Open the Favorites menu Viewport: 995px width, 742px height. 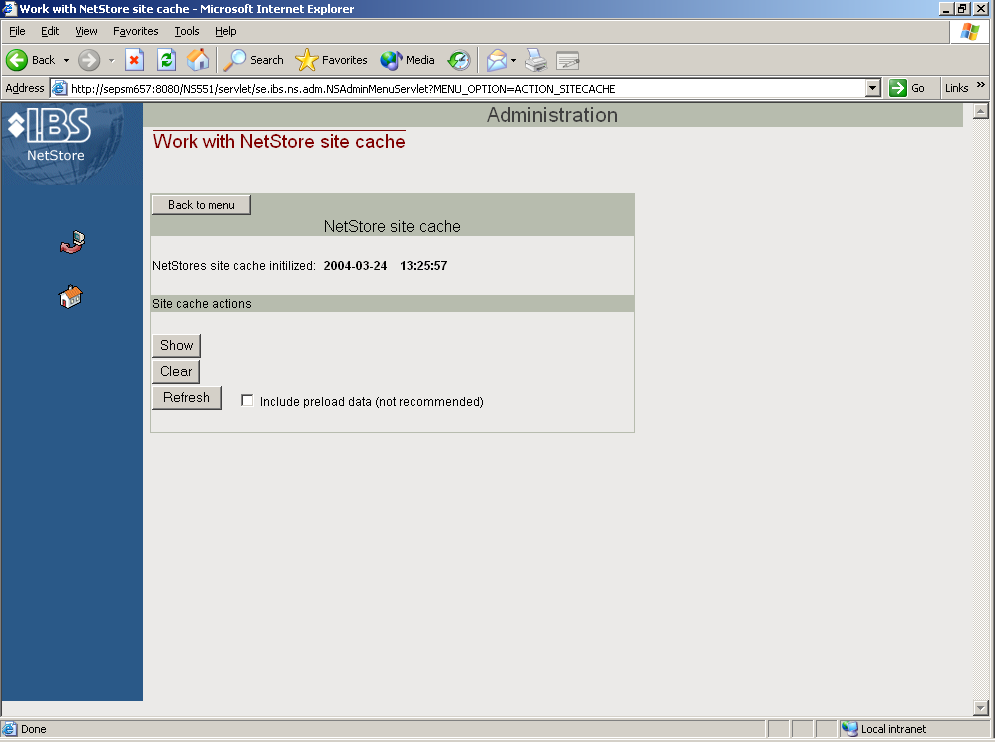[135, 31]
